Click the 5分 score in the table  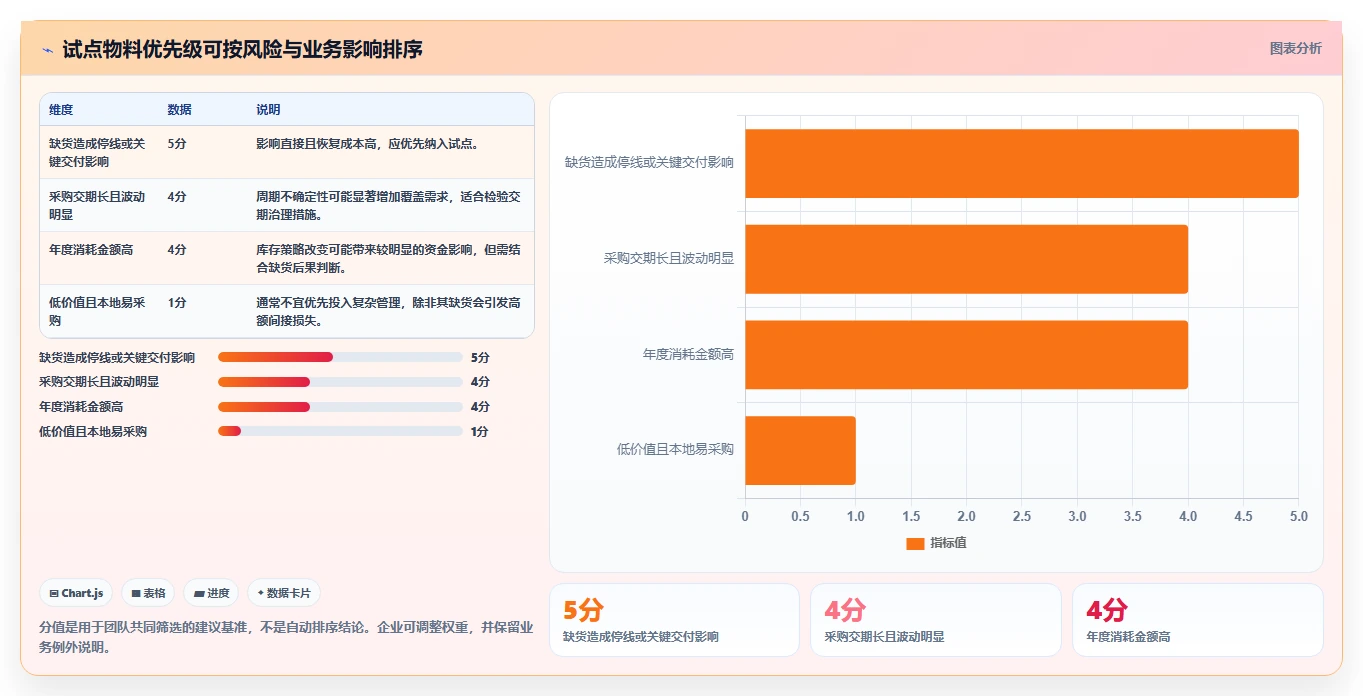pos(177,143)
